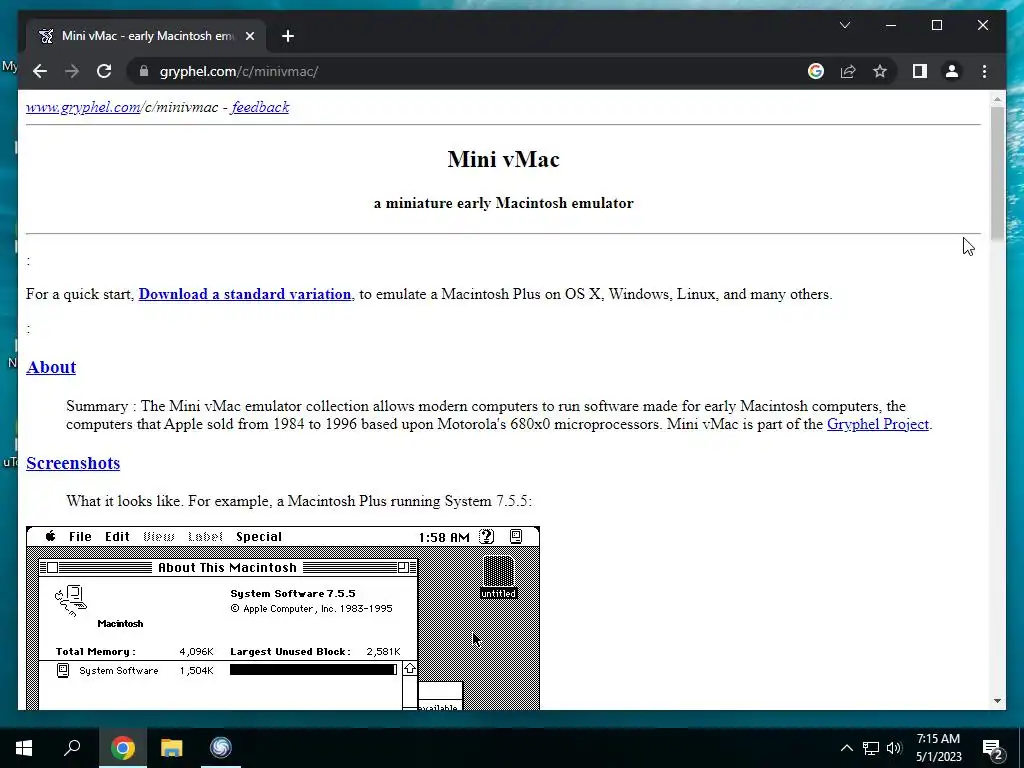Click Download a standard variation link
The width and height of the screenshot is (1024, 768).
tap(245, 294)
